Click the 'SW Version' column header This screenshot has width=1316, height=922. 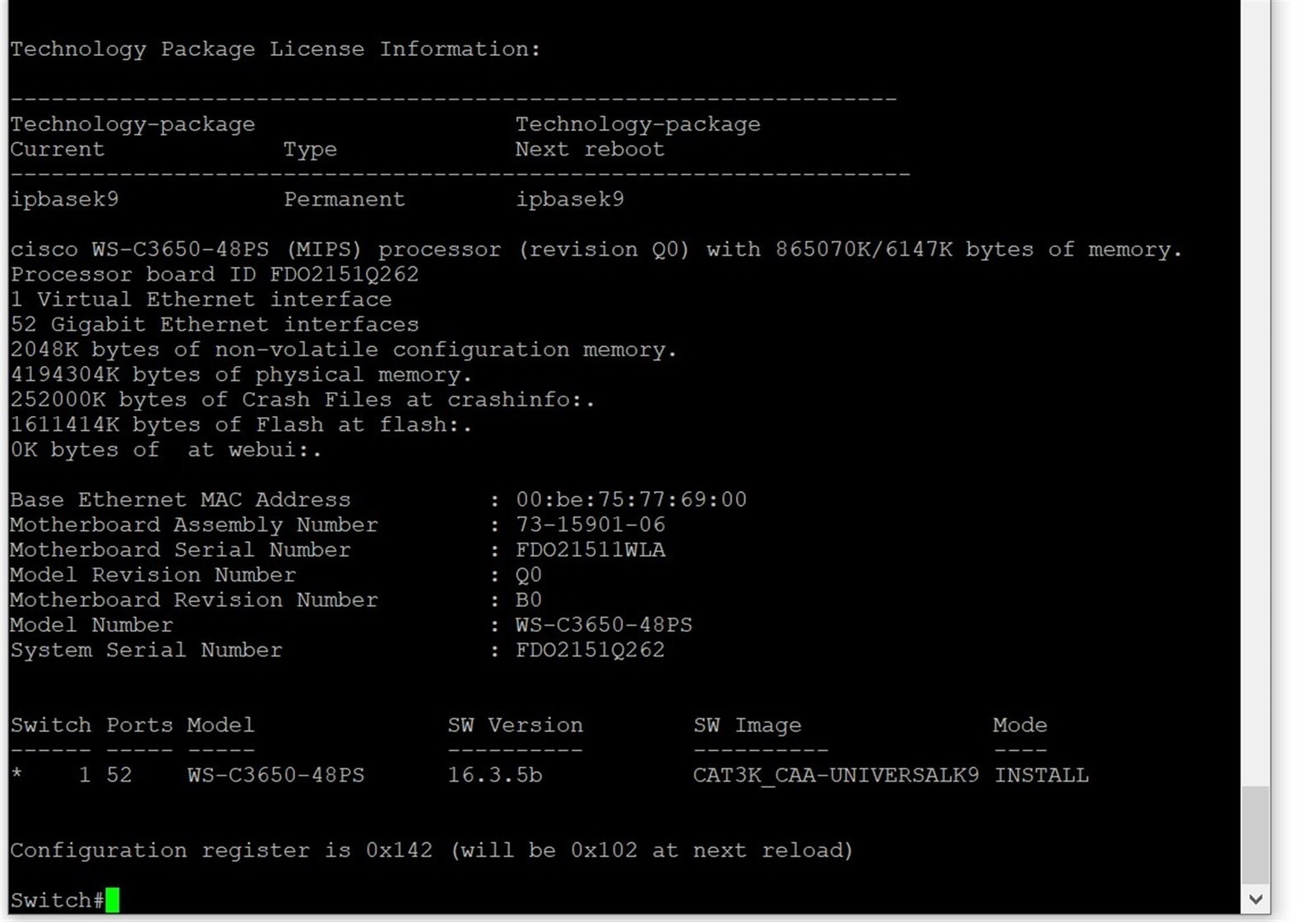515,725
